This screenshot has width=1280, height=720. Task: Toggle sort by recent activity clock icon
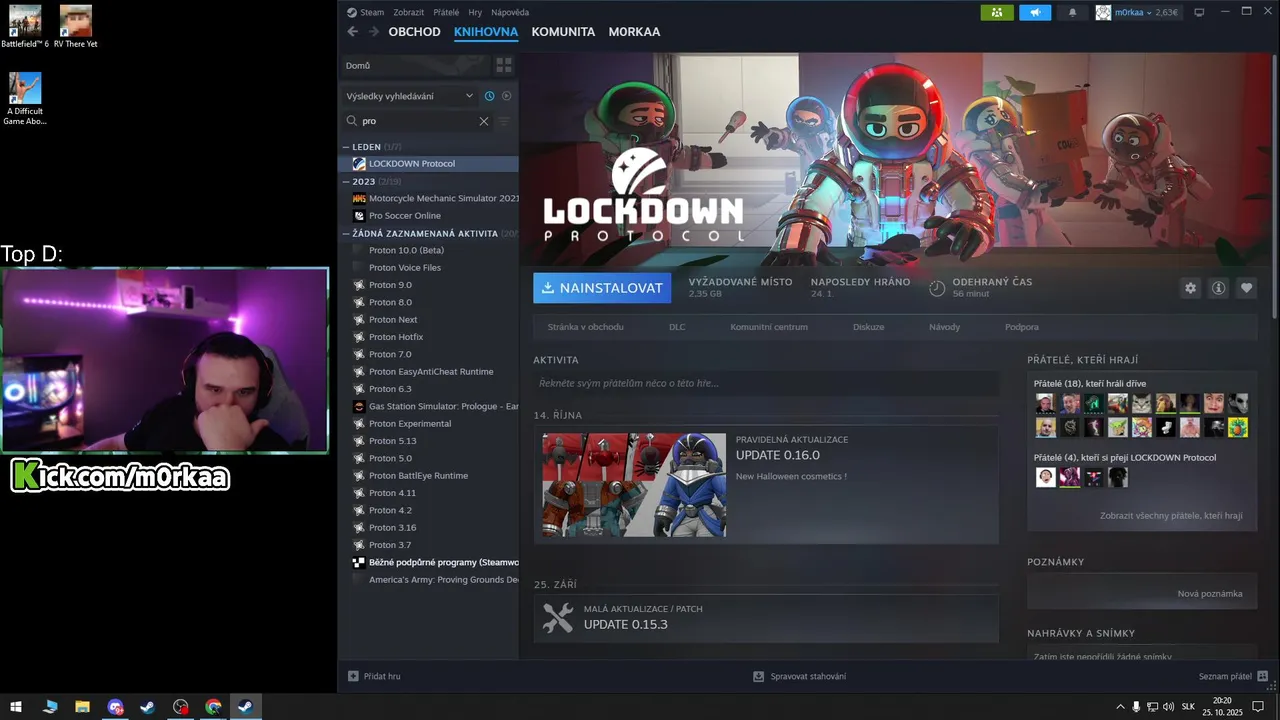(489, 96)
